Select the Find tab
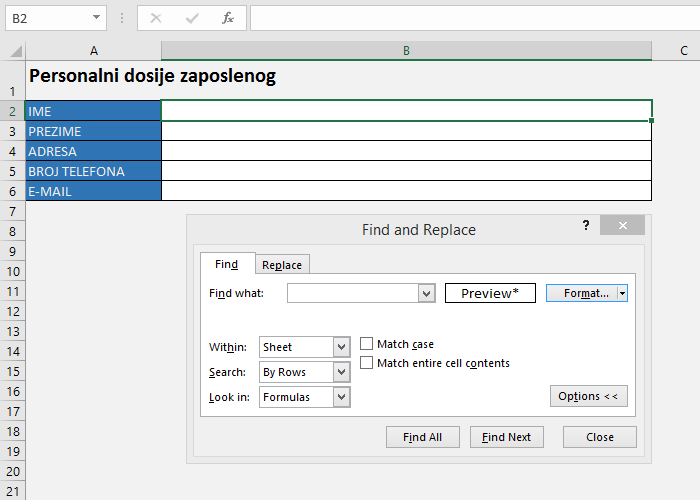The image size is (700, 500). [227, 264]
